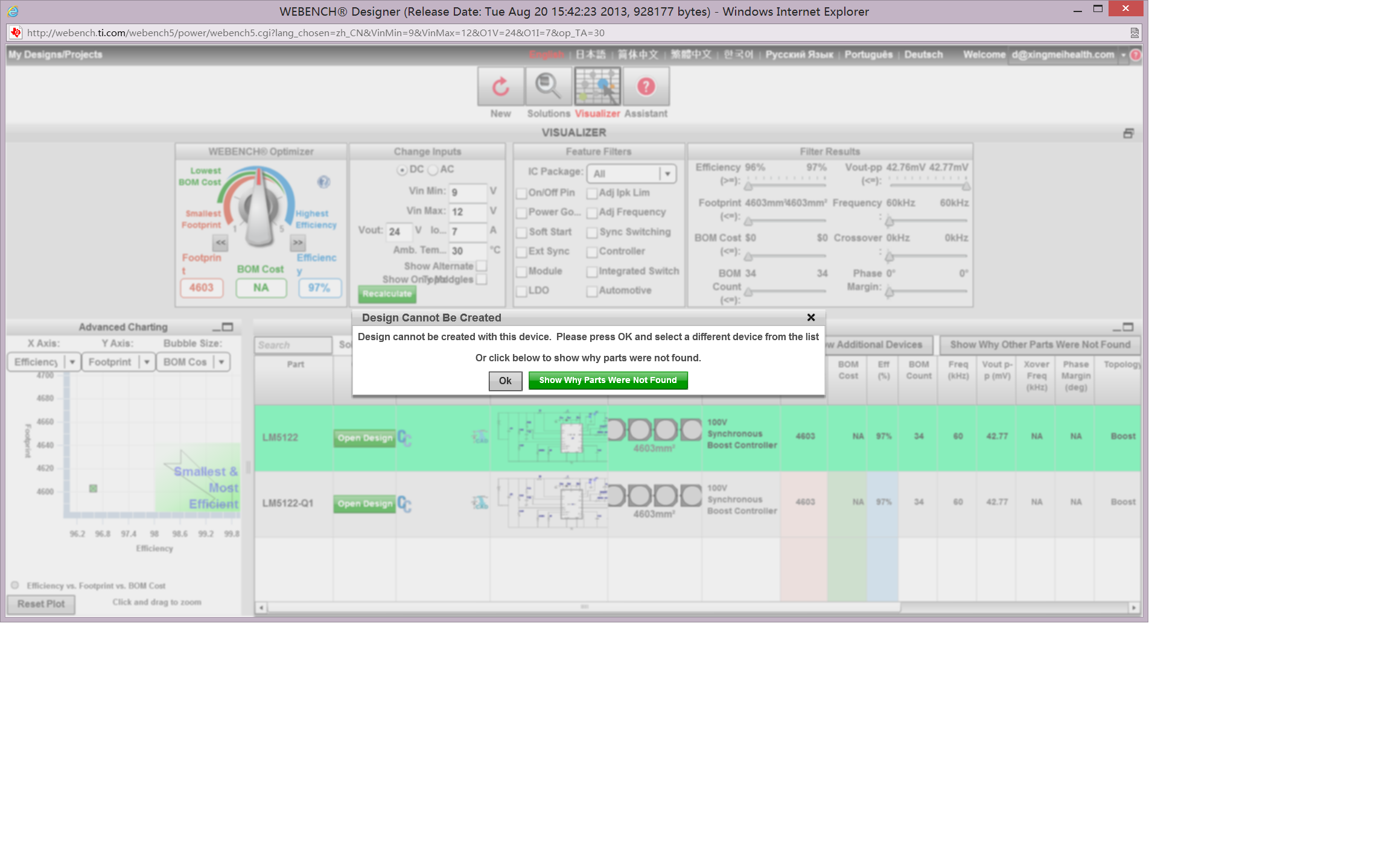The height and width of the screenshot is (854, 1400).
Task: Click the Efficiency filter slider handle
Action: coord(748,185)
